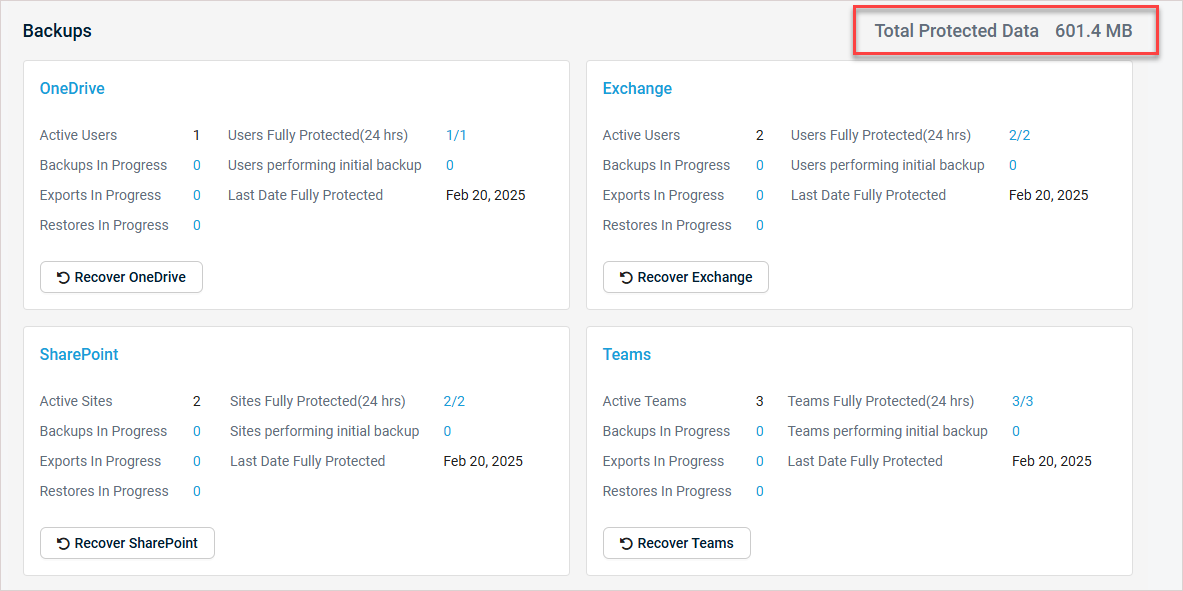Image resolution: width=1183 pixels, height=591 pixels.
Task: Click the Recover Teams button
Action: tap(677, 543)
